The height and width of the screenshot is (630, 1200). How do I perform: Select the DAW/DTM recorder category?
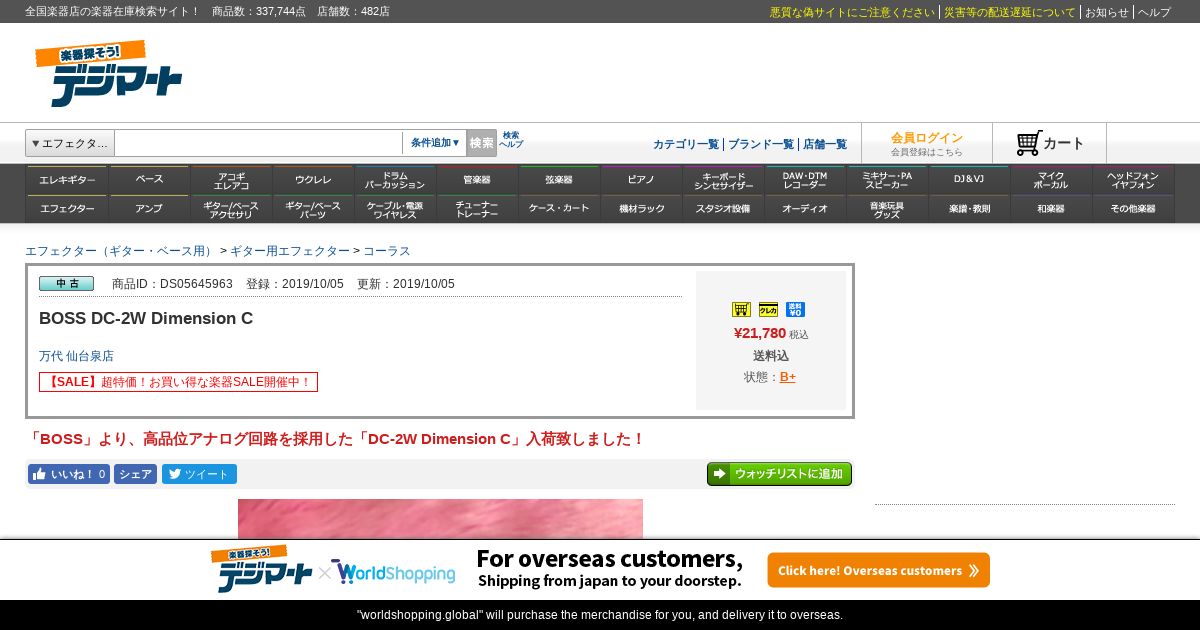click(805, 180)
